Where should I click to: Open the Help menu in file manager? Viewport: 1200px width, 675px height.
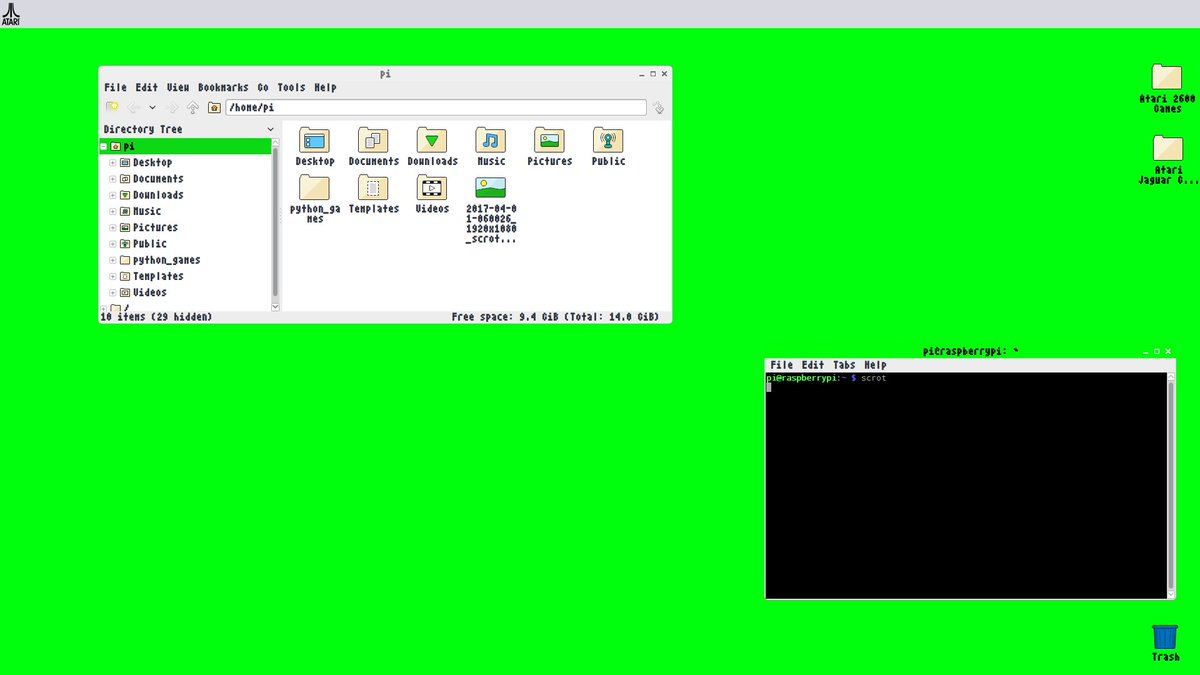(x=325, y=87)
